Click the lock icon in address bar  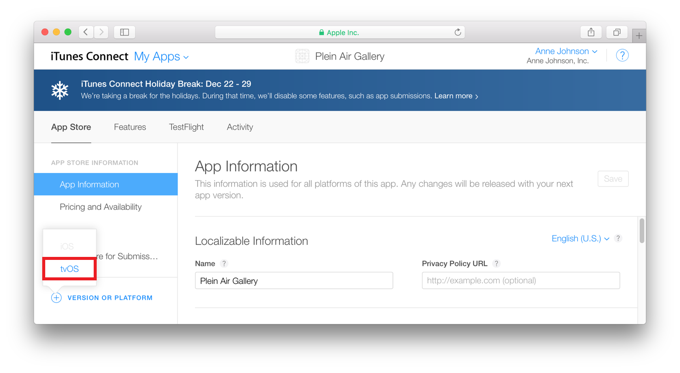[321, 33]
